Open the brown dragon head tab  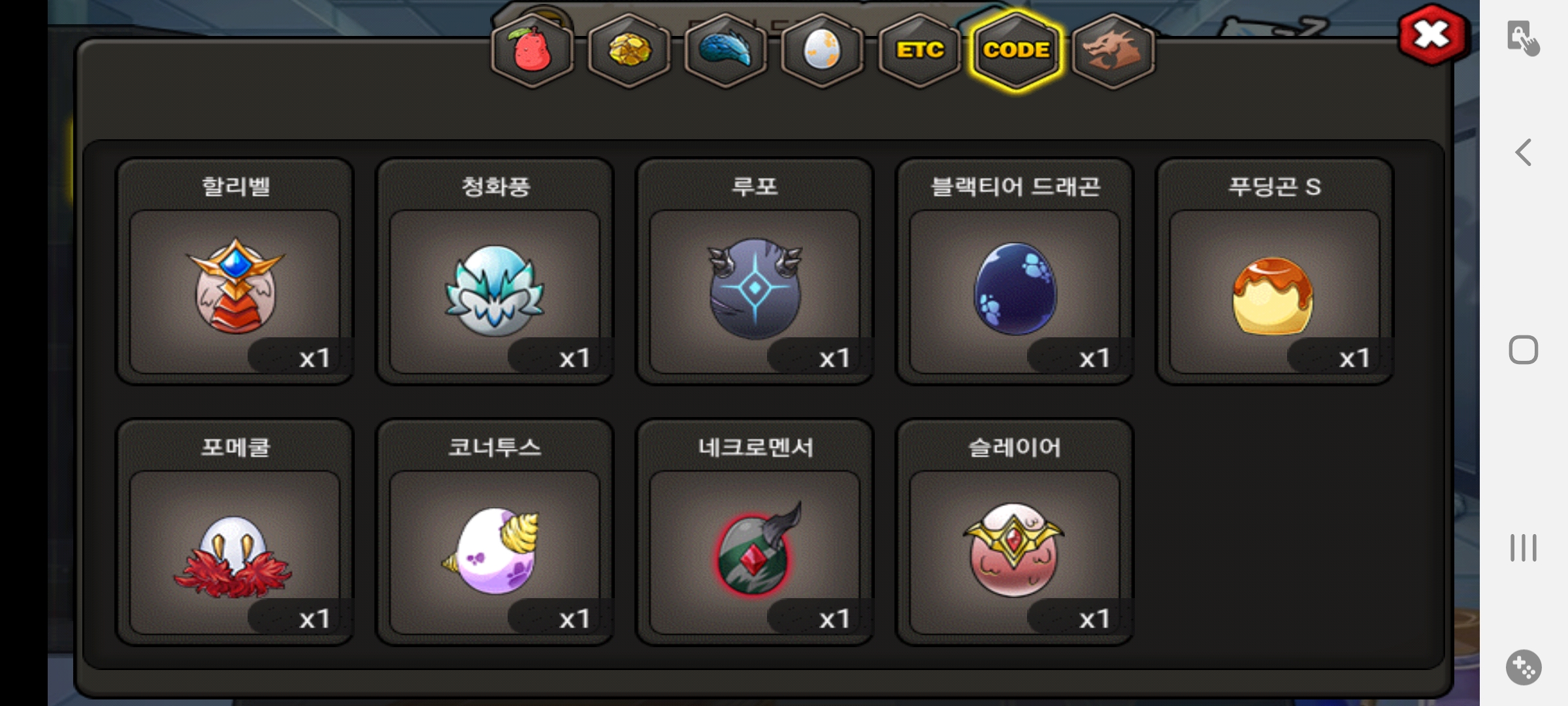tap(1113, 50)
